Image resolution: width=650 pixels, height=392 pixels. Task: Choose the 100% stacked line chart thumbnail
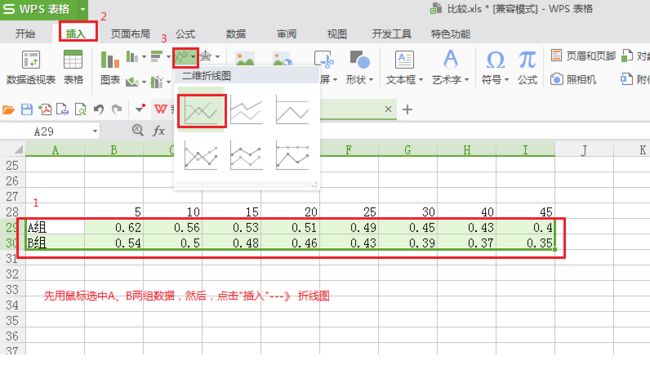coord(292,110)
